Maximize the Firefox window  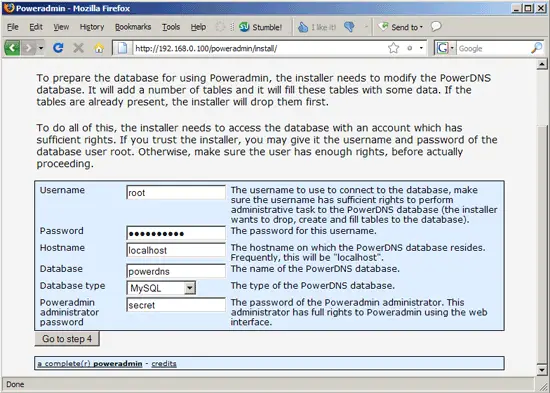pos(528,8)
